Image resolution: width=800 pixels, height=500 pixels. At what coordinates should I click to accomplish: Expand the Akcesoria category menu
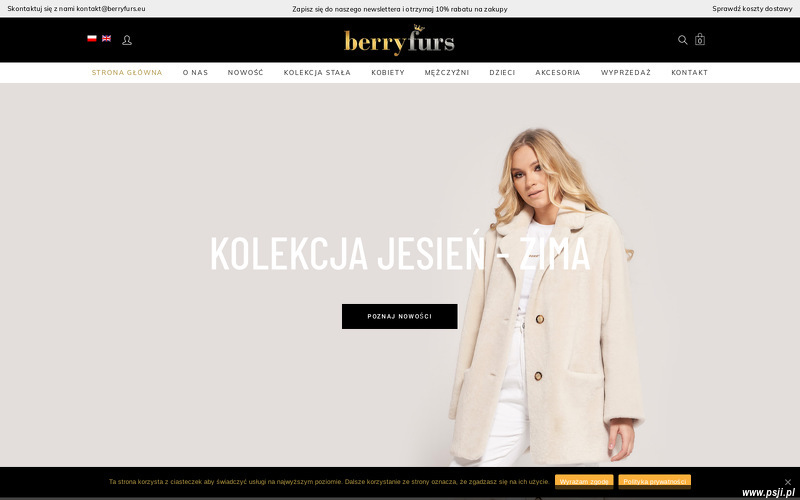[558, 72]
